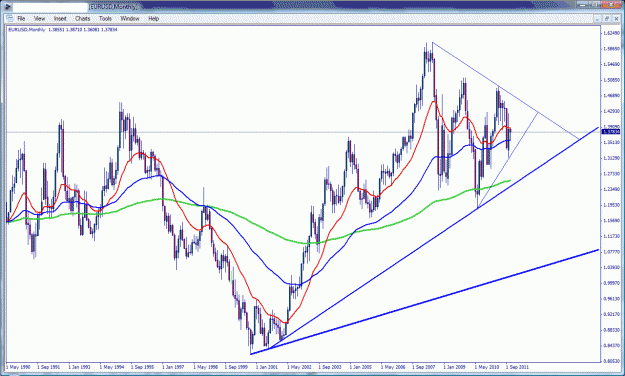Screen dimensions: 625x376
Task: Click the 1 Sep 1999 date label
Action: point(236,366)
